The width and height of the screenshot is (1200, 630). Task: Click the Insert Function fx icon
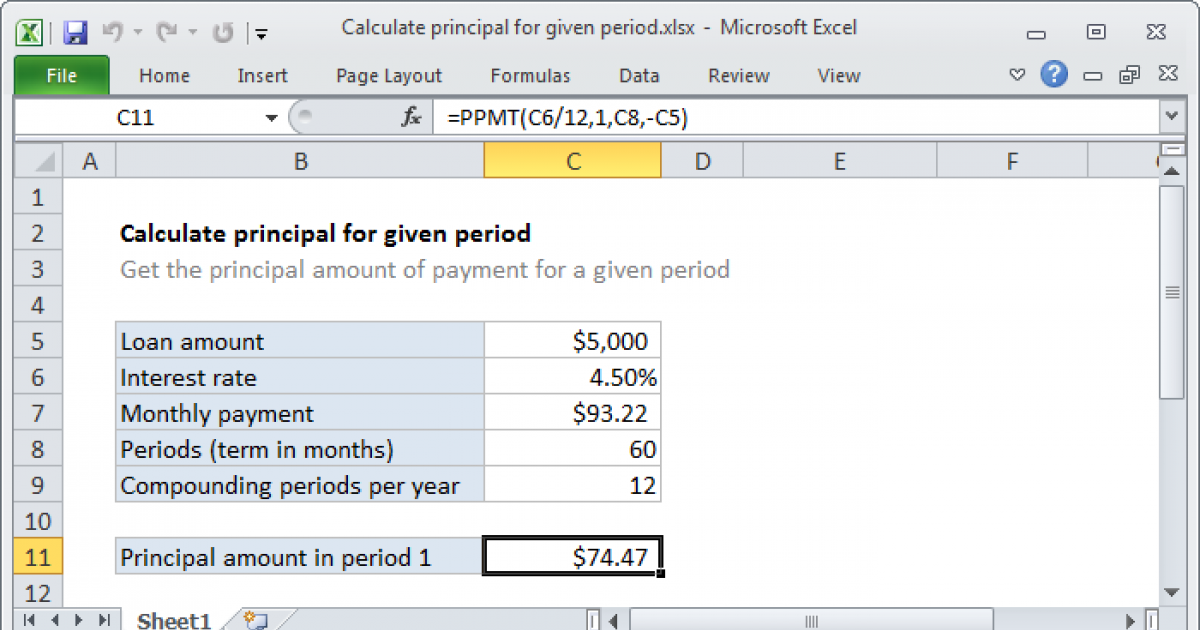tap(411, 118)
